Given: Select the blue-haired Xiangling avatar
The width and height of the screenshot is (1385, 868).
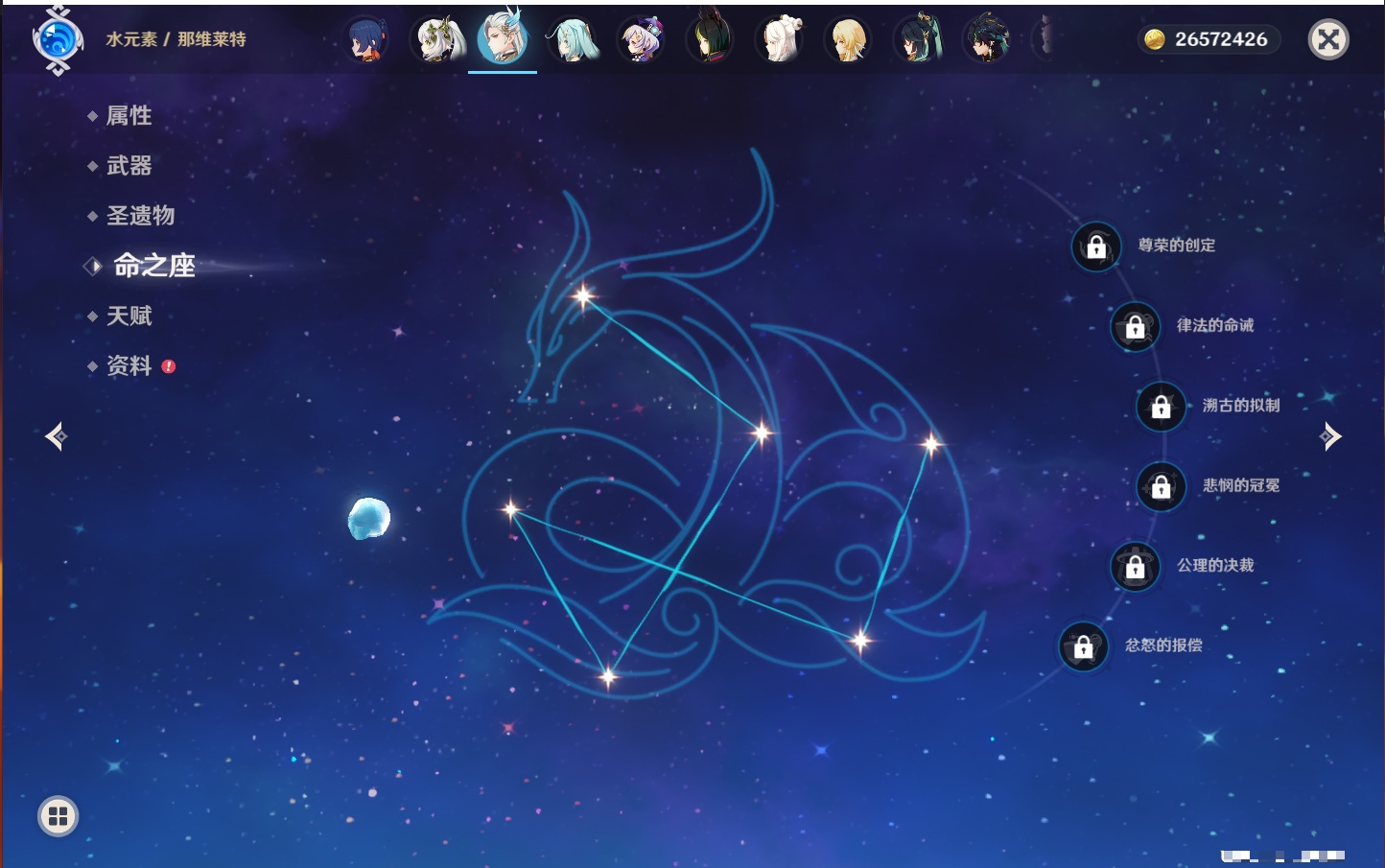Looking at the screenshot, I should pyautogui.click(x=366, y=40).
